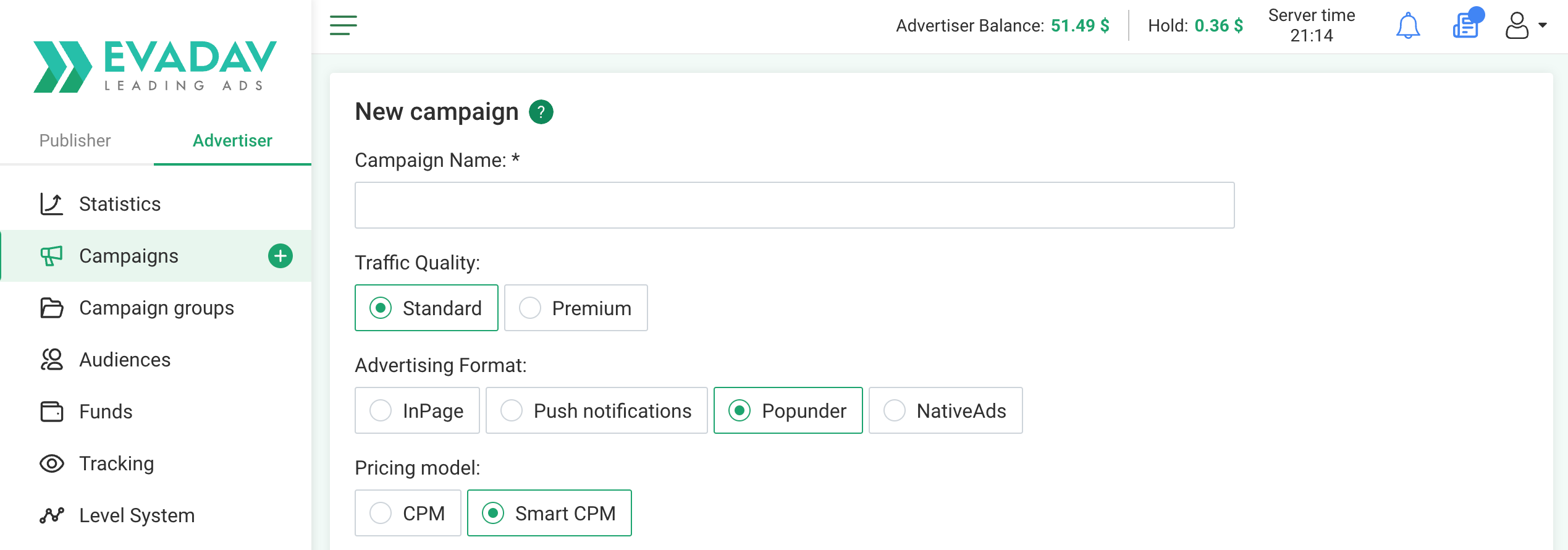Select Premium traffic quality

click(576, 308)
